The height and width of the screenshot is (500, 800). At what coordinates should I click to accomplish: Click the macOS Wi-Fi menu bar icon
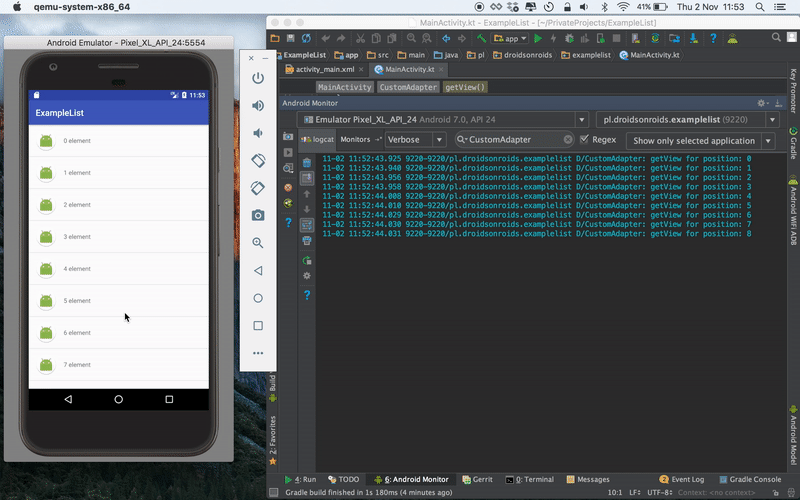click(x=623, y=7)
